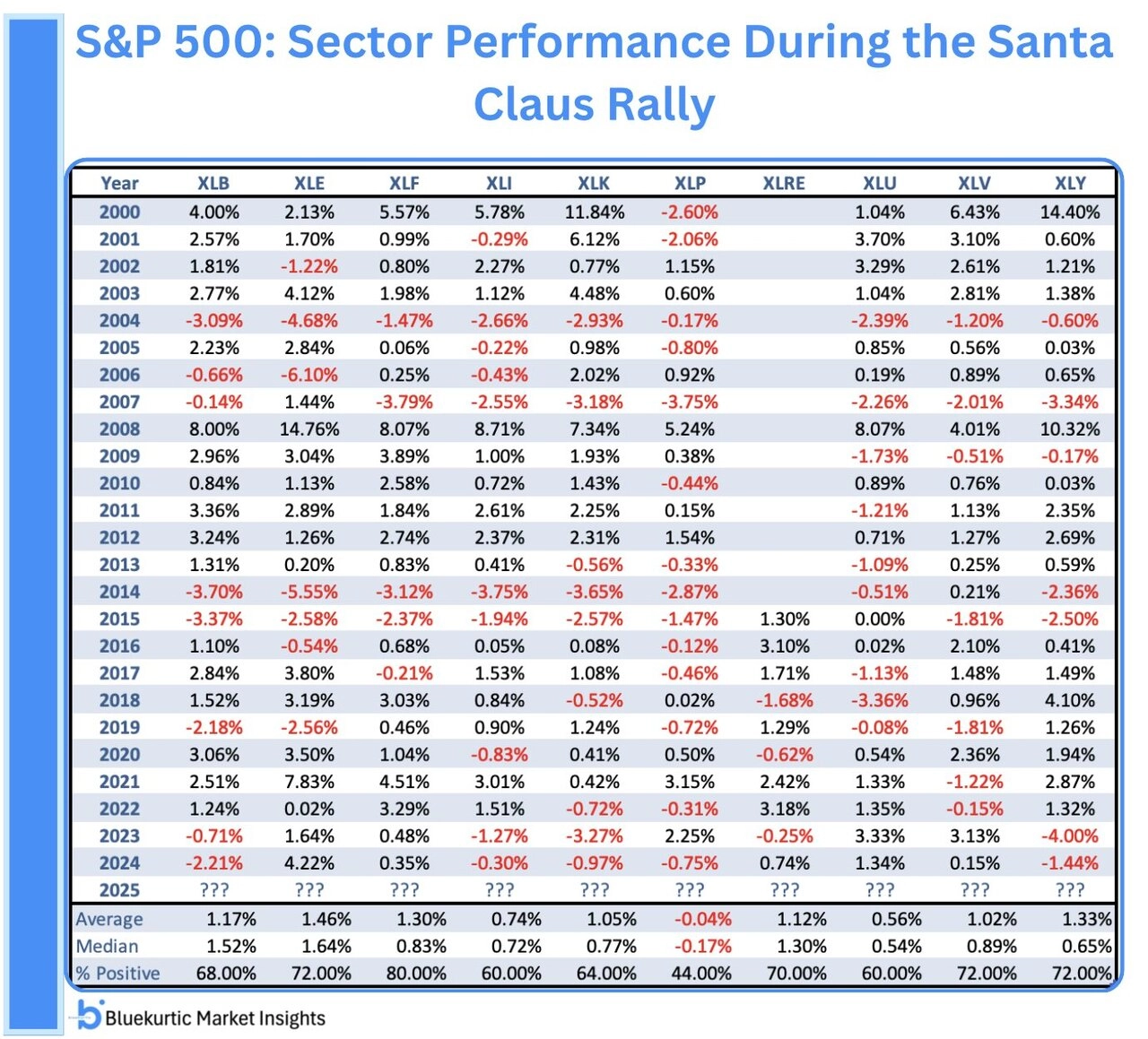This screenshot has height=1039, width=1148.
Task: Click the -6.10% XLE cell for 2006
Action: point(309,375)
